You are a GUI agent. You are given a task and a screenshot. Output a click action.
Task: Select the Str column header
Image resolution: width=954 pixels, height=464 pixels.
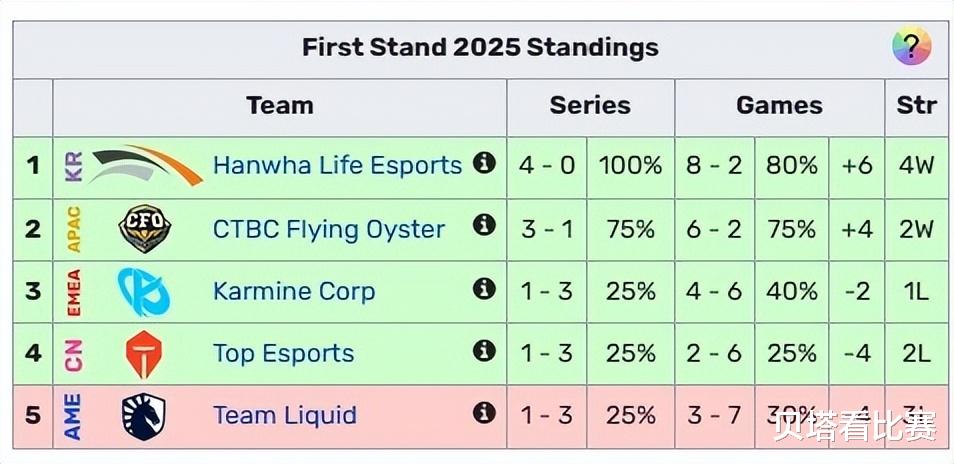[x=916, y=106]
